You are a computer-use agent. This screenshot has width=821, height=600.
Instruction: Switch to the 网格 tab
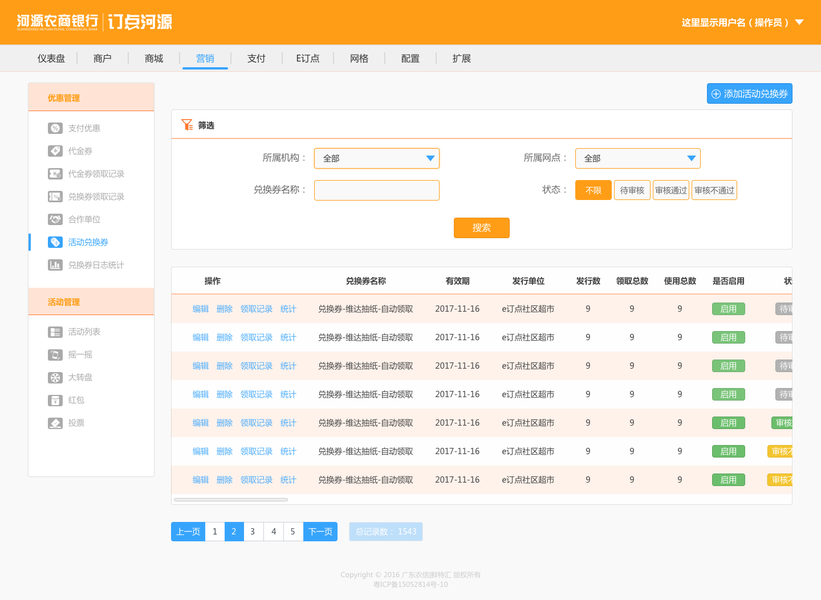pos(359,58)
